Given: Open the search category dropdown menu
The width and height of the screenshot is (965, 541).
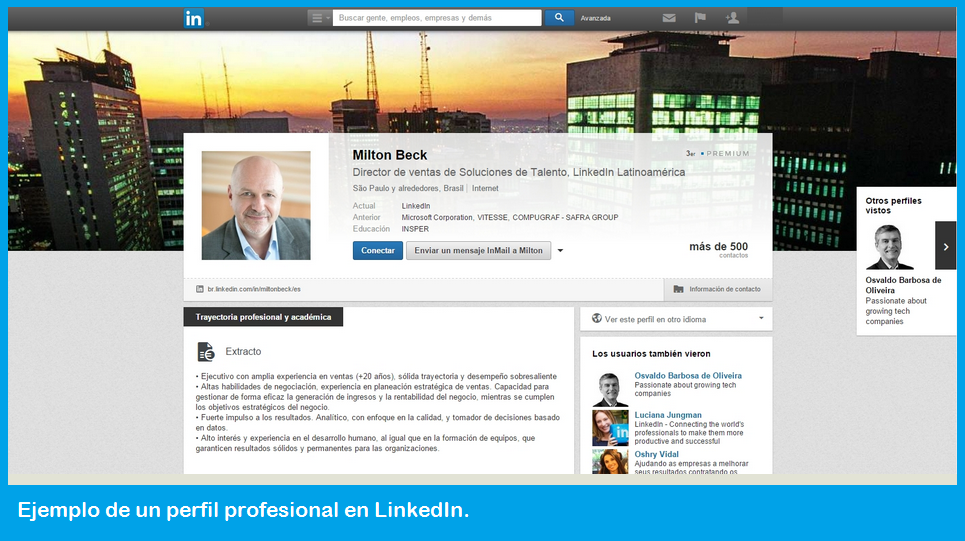Looking at the screenshot, I should tap(319, 18).
